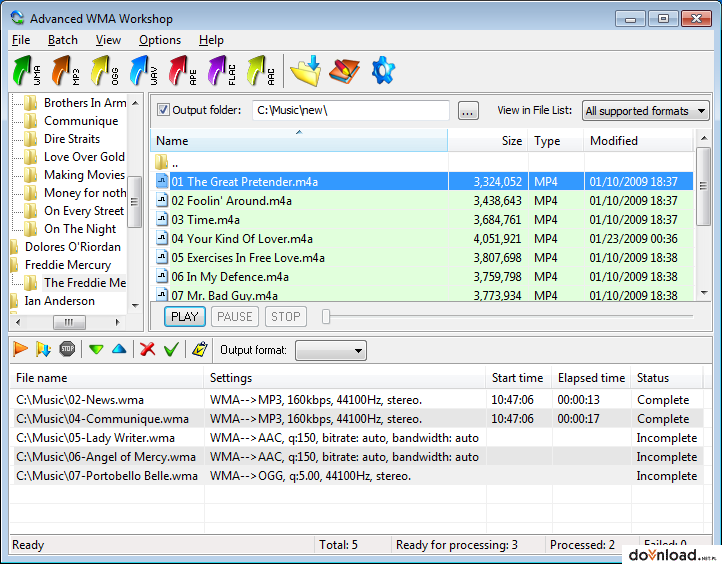Screen dimensions: 722x564
Task: Sort file list by Type column header
Action: coord(556,140)
